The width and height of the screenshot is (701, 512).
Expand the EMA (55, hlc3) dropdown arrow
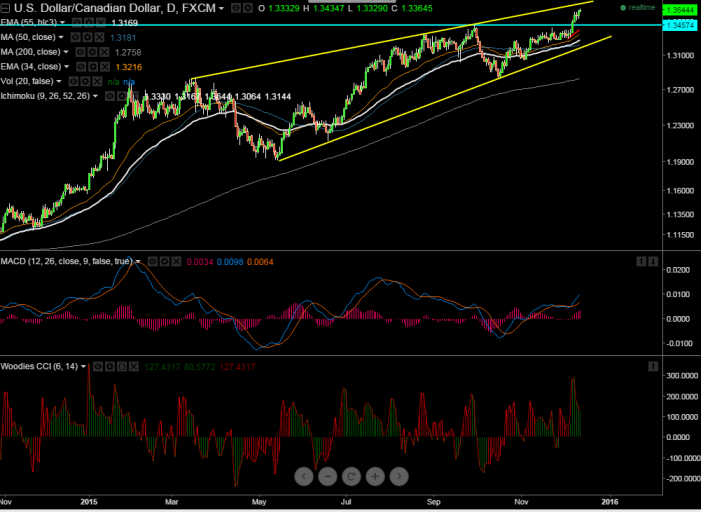[x=62, y=22]
